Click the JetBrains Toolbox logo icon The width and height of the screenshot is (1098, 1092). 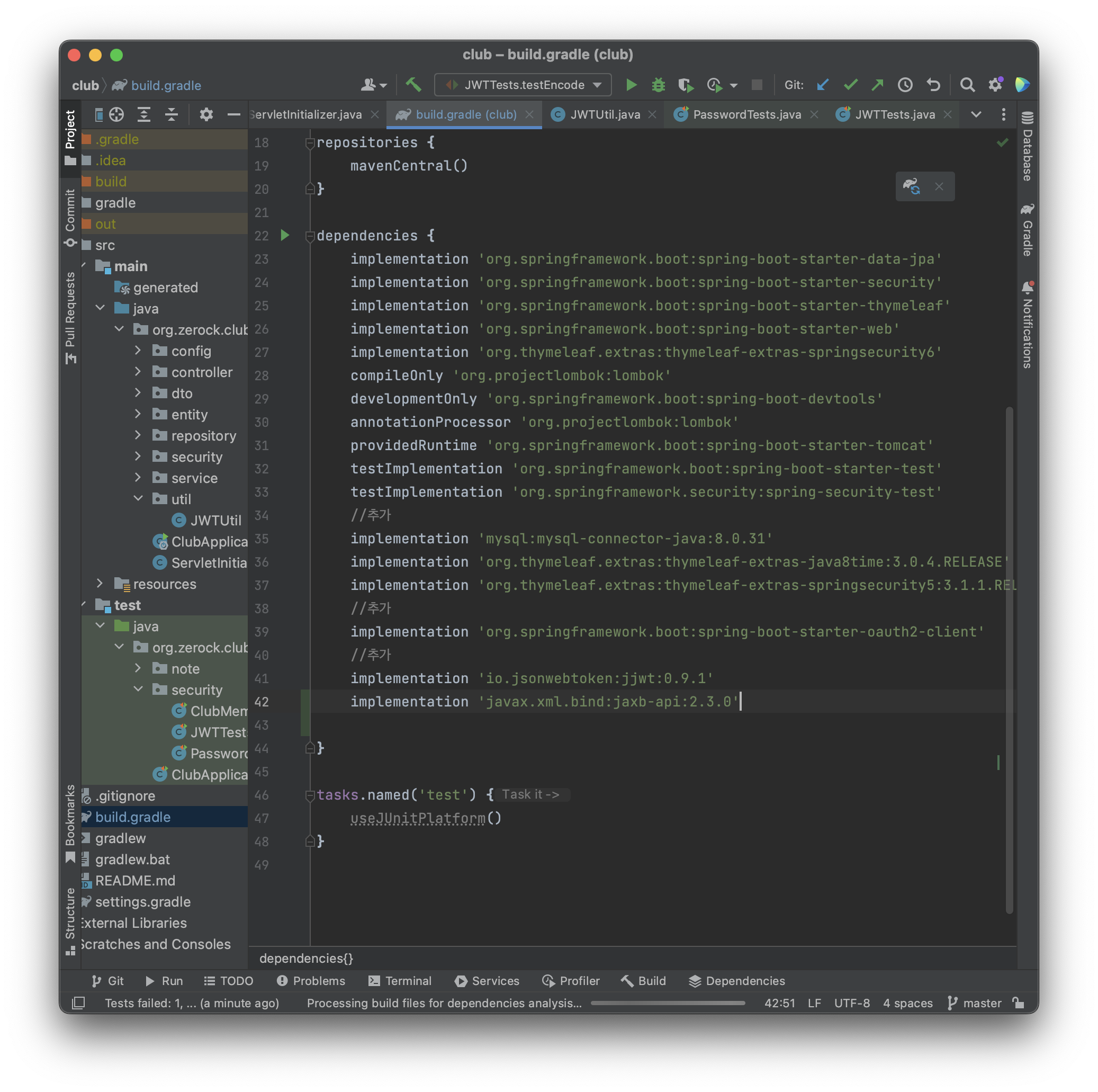point(1022,85)
